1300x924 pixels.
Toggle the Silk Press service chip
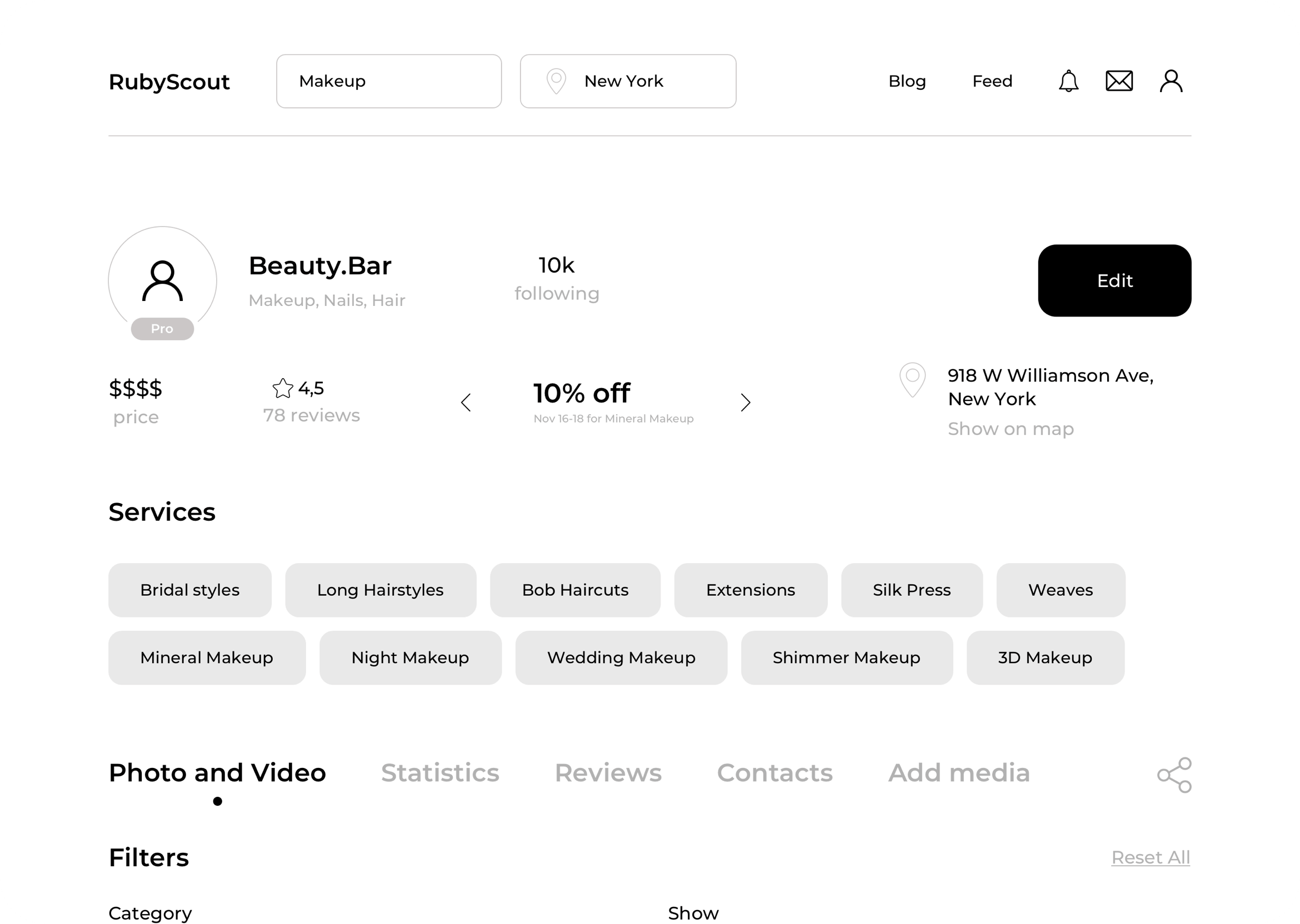click(911, 590)
